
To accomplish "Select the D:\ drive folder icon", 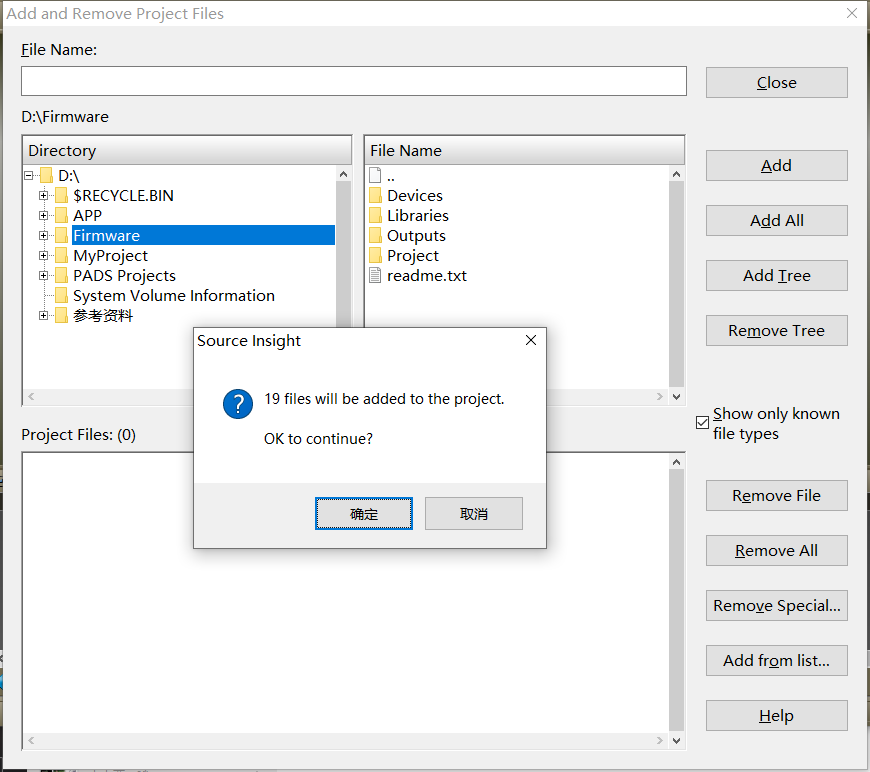I will [47, 175].
